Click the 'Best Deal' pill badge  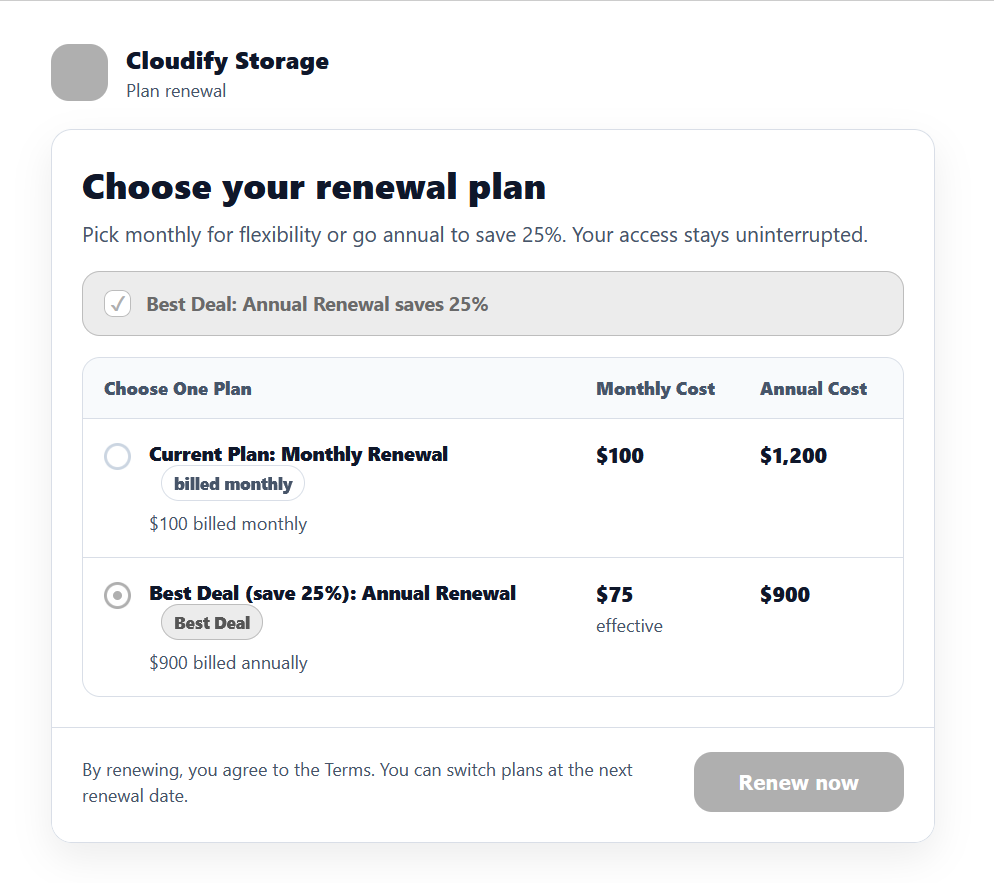coord(212,623)
